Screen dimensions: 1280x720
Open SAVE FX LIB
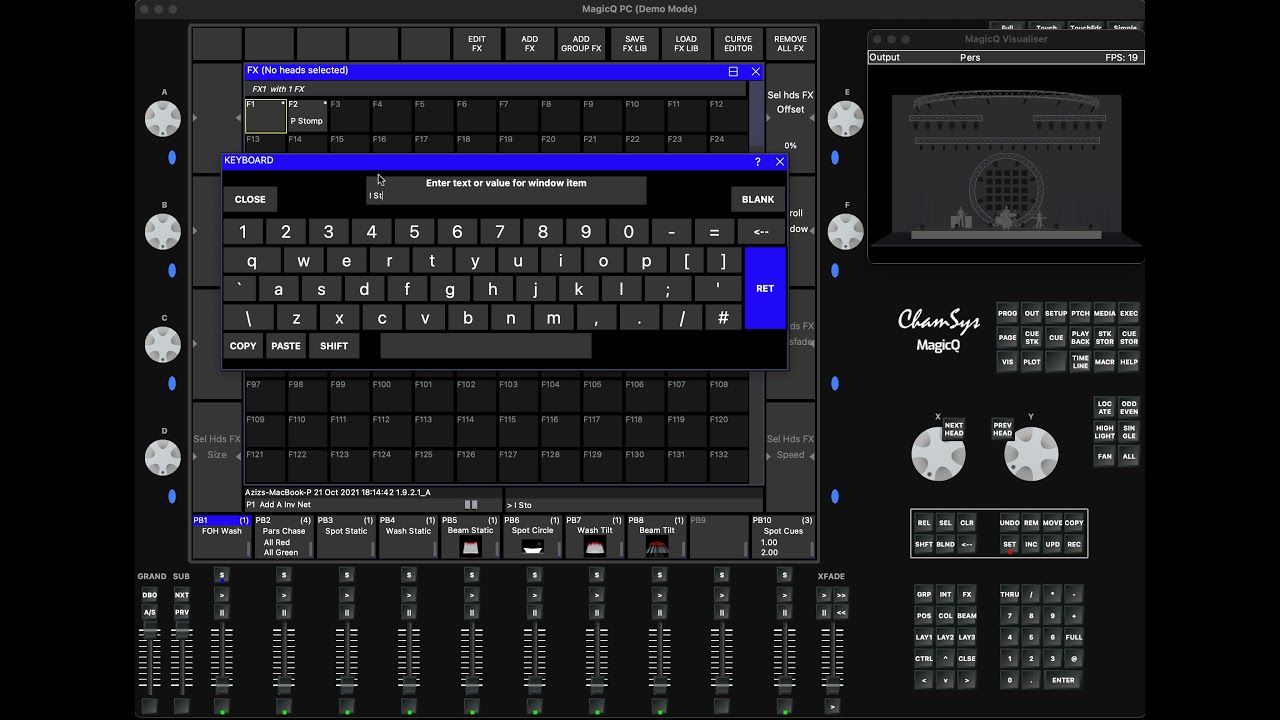(x=634, y=44)
